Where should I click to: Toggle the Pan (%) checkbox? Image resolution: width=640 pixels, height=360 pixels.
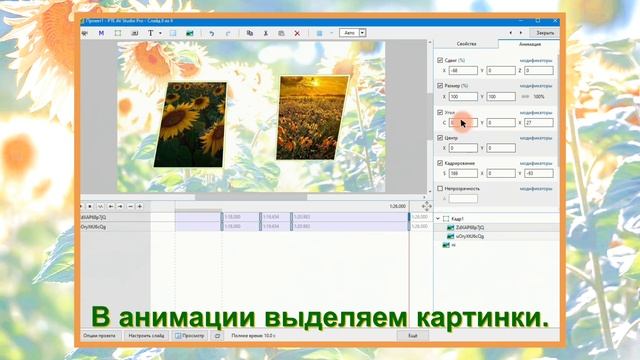pyautogui.click(x=440, y=60)
